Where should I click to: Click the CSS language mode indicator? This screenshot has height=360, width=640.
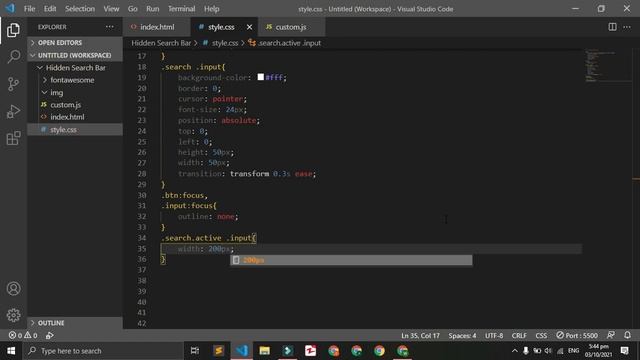pos(541,336)
